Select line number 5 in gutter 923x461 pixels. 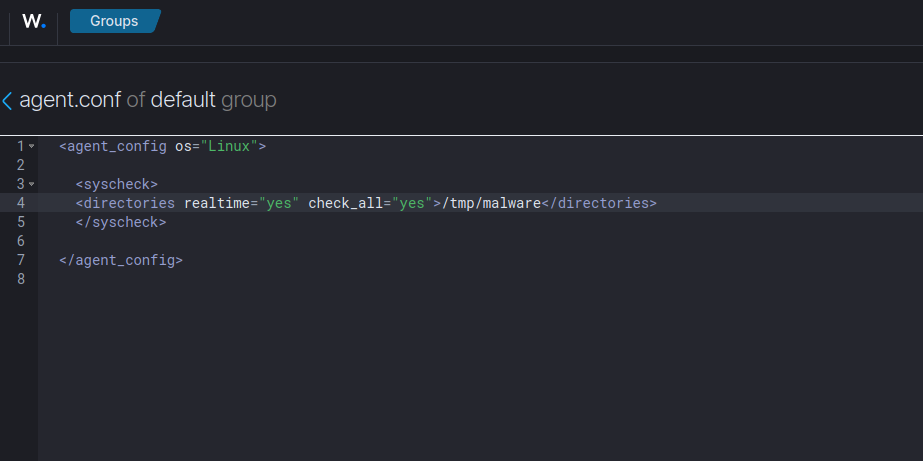coord(21,222)
